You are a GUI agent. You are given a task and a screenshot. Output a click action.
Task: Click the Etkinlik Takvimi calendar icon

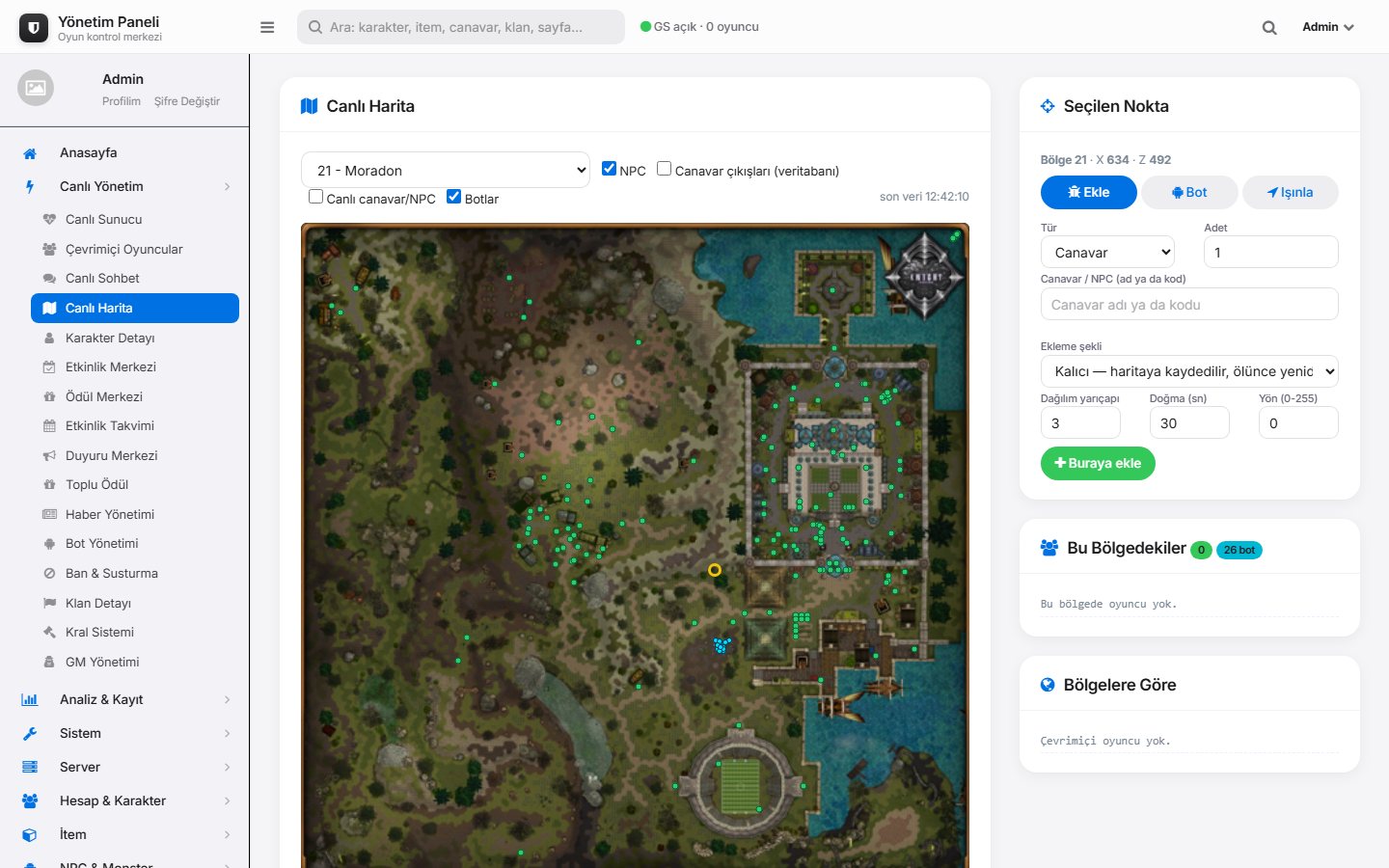49,426
